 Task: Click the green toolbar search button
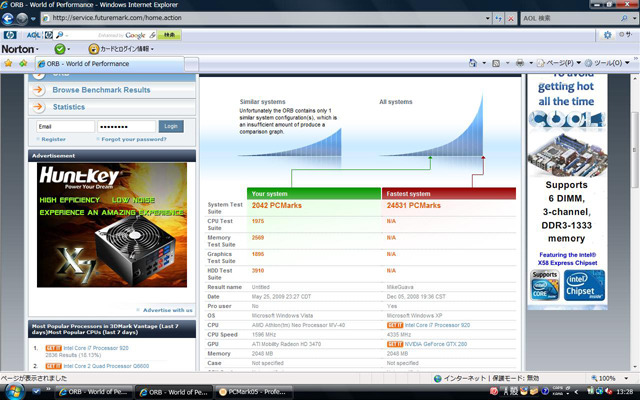coord(169,35)
